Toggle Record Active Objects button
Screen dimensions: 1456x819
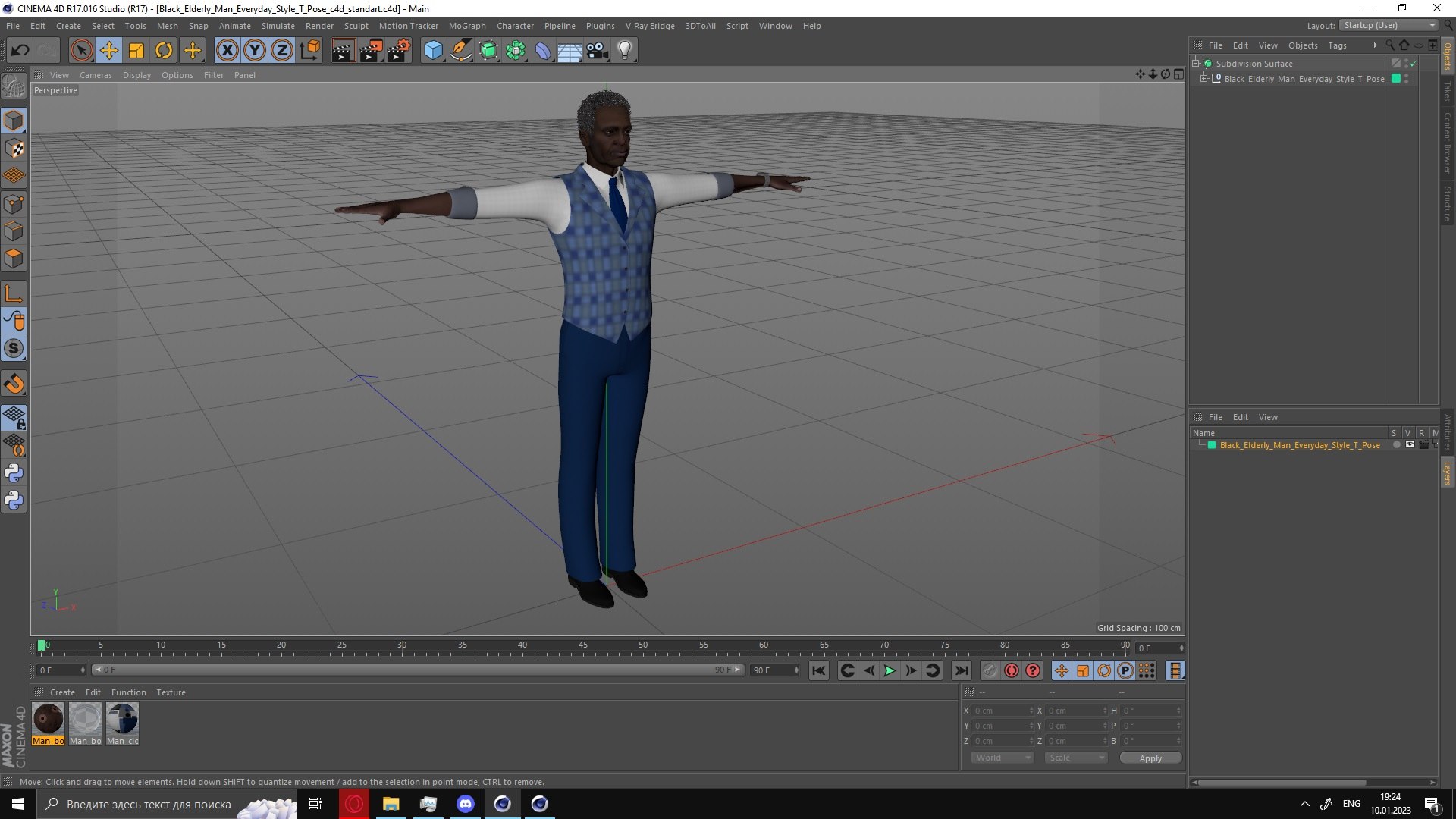pos(990,670)
